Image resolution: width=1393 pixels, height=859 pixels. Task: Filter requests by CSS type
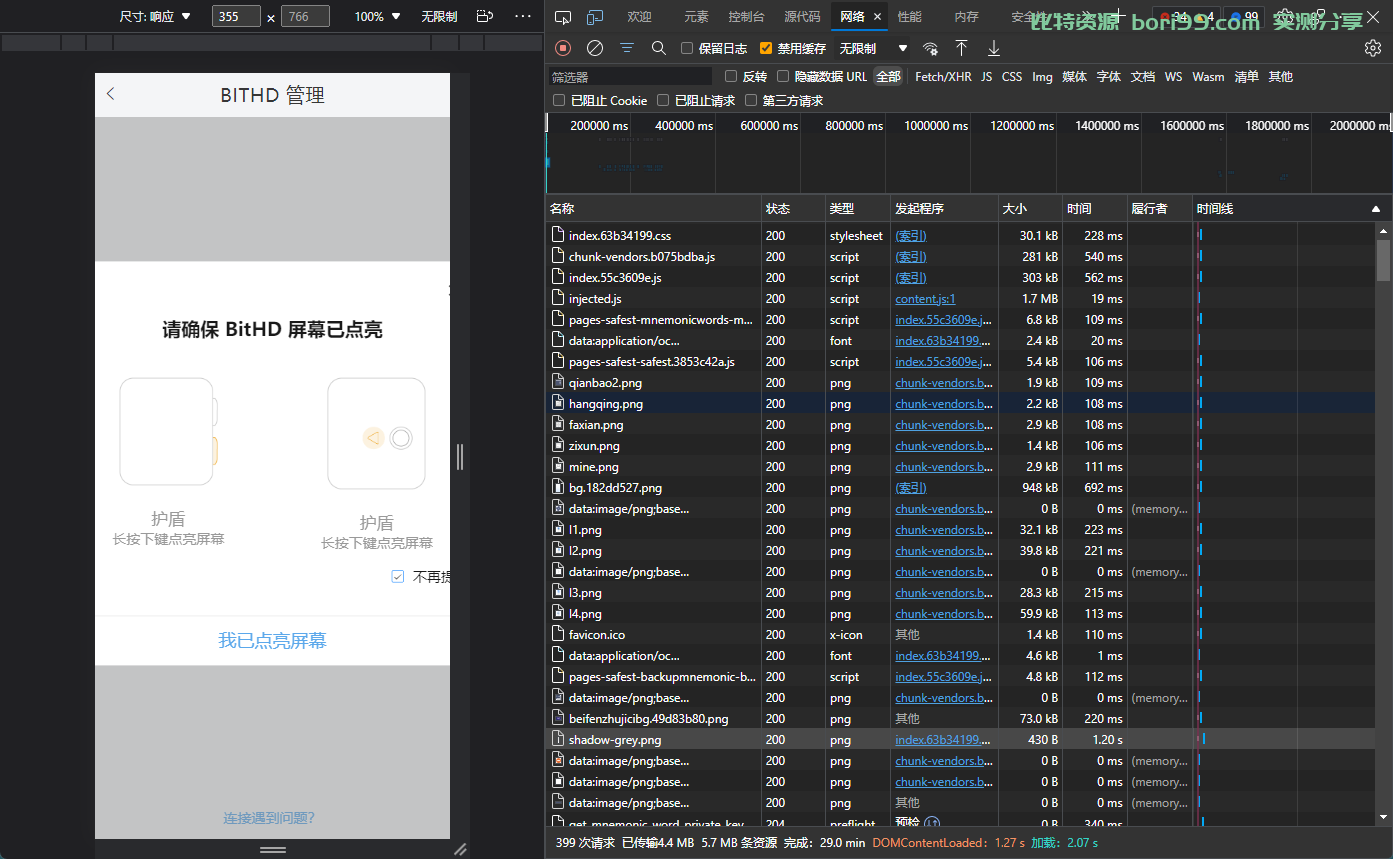[1012, 76]
